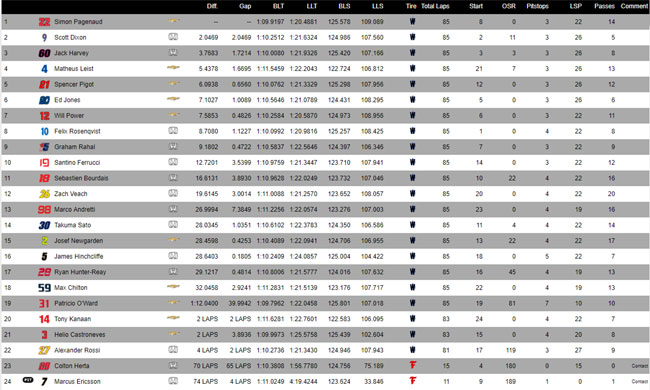Click the PIT badge beside Marcus Ericsson
Image resolution: width=650 pixels, height=390 pixels.
28,380
